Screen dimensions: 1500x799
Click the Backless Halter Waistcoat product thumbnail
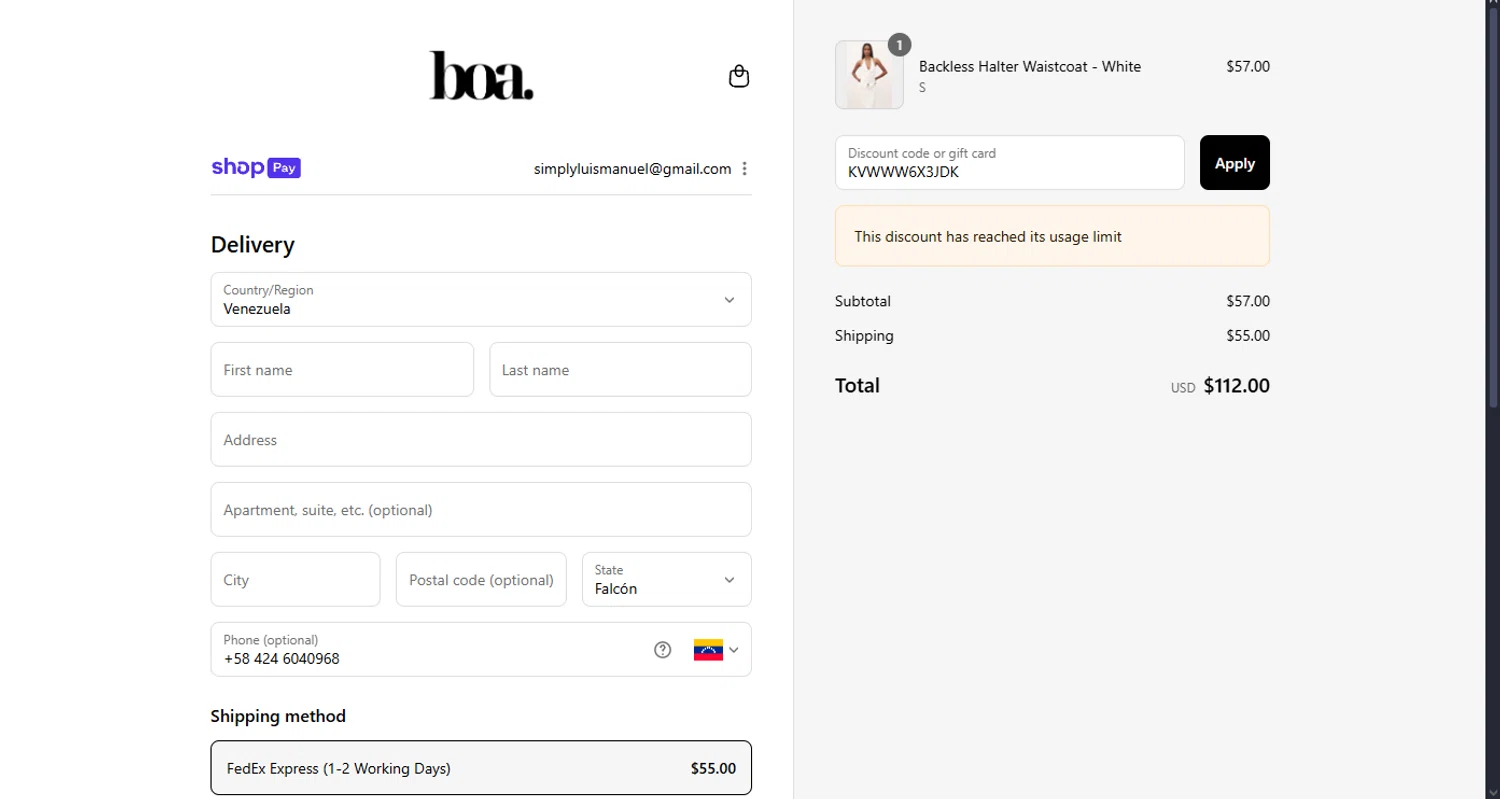[869, 75]
